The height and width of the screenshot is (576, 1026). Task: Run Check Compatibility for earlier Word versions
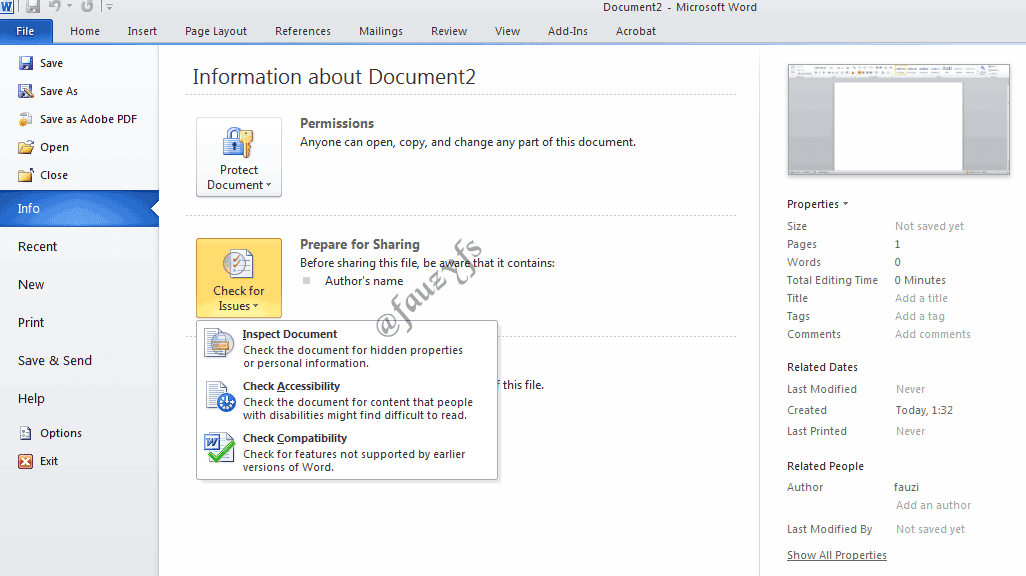click(x=294, y=438)
